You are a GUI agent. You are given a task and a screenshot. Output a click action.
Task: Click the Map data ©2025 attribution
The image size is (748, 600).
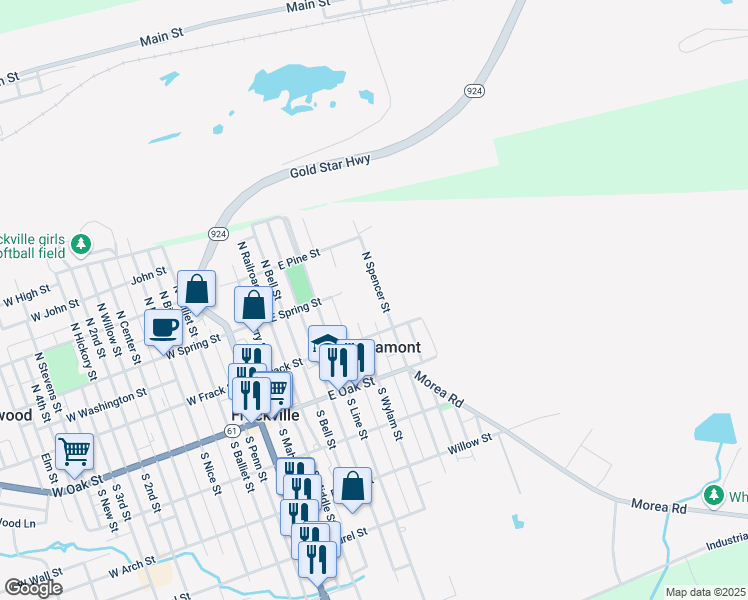click(706, 592)
